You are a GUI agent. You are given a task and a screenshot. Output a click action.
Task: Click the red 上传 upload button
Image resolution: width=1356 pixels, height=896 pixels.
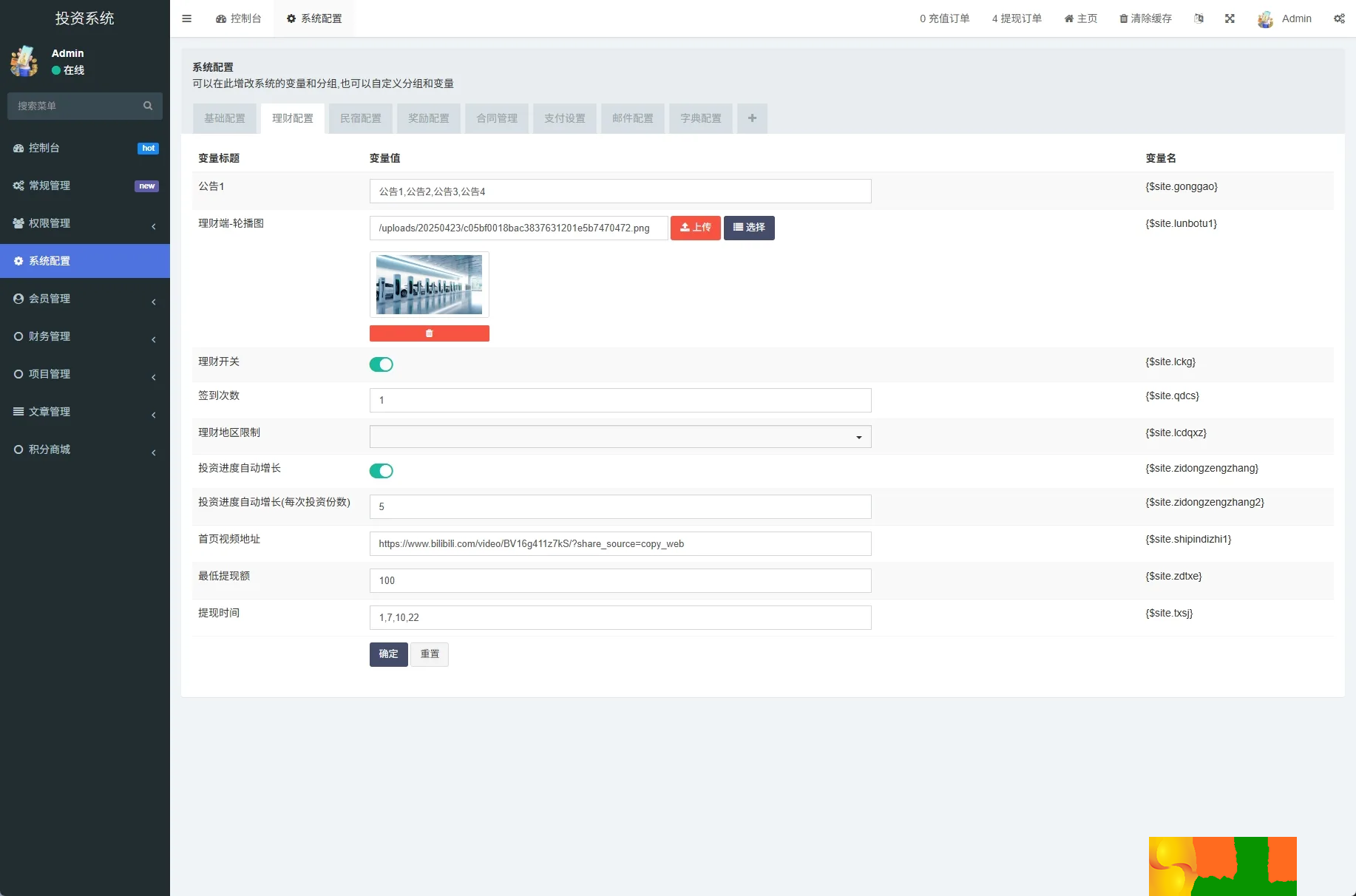point(695,228)
